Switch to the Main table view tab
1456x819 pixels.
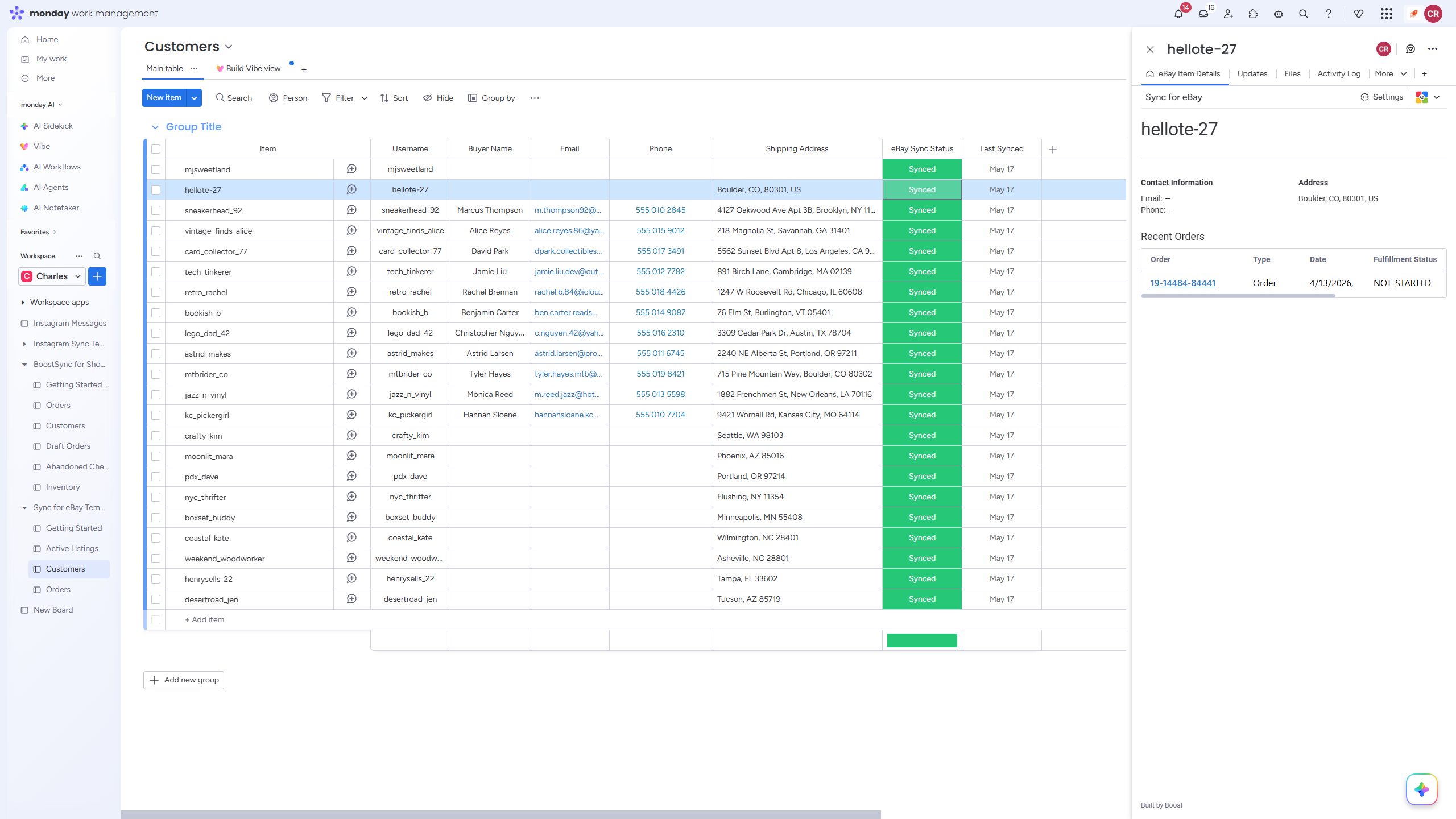164,68
